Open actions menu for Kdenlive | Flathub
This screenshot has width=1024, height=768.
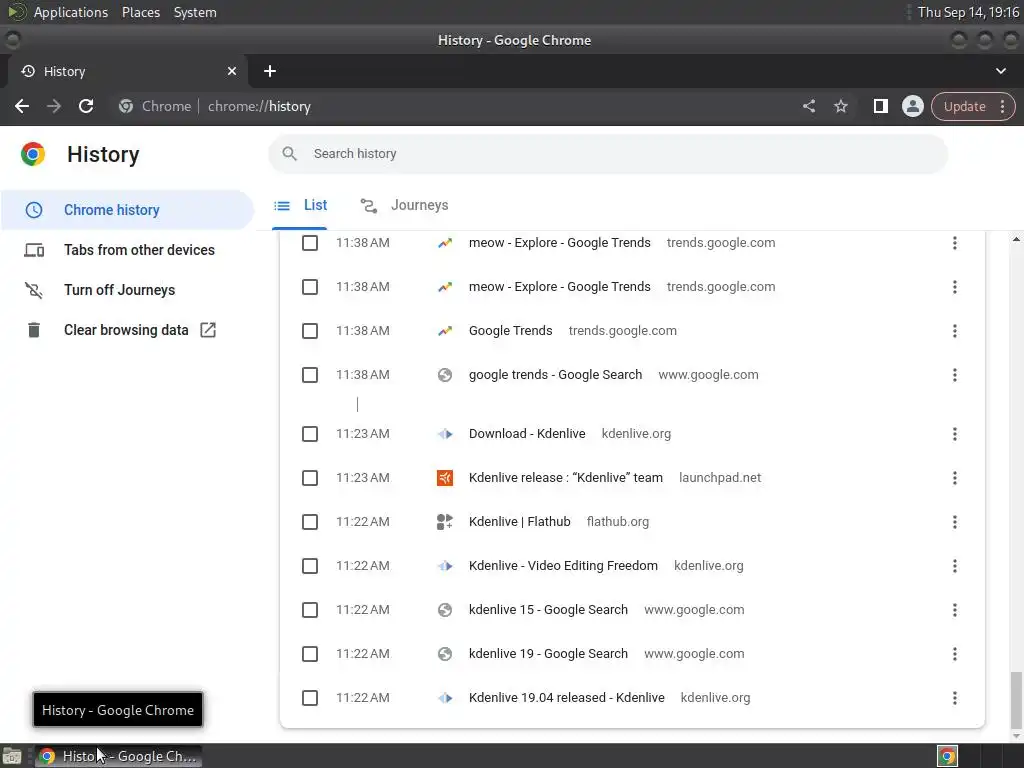point(954,522)
